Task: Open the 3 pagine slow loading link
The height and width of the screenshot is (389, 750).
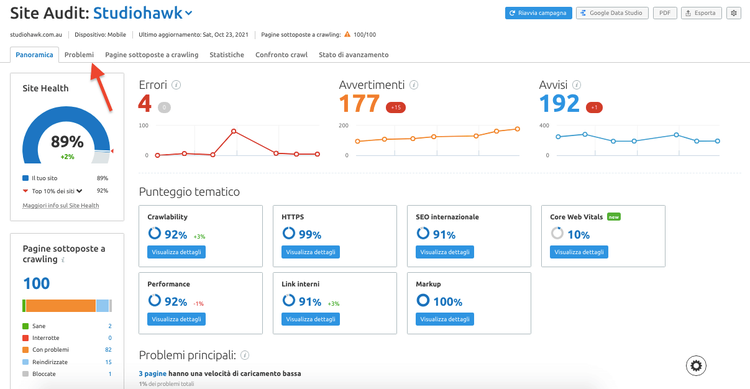Action: point(153,374)
